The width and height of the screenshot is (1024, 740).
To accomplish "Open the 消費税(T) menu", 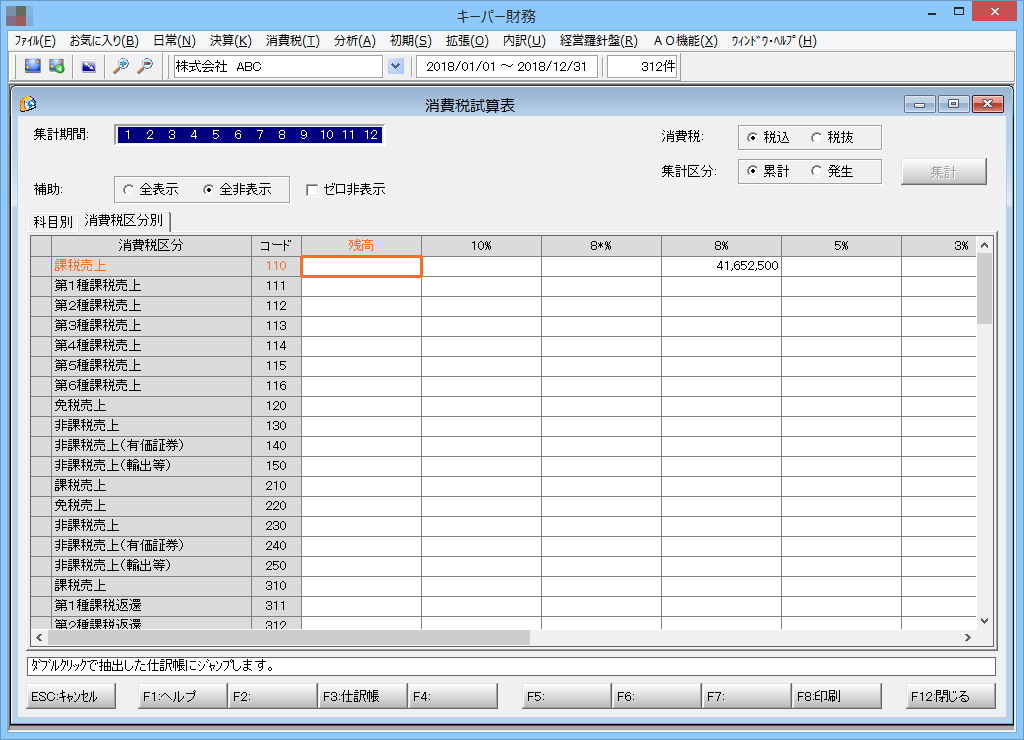I will pyautogui.click(x=293, y=40).
